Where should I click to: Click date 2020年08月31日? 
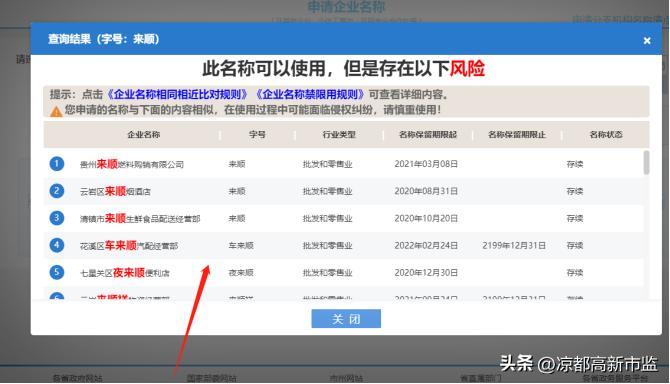426,191
